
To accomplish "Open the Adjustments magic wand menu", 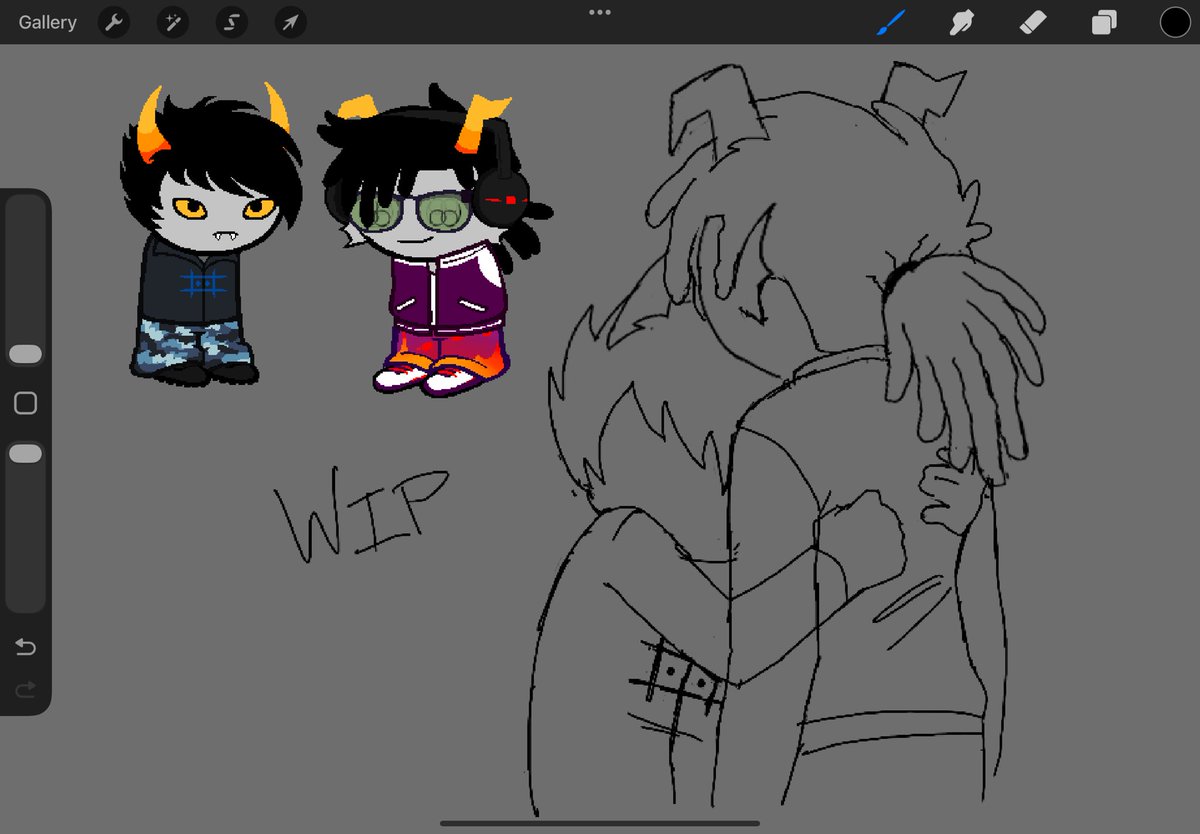I will 173,22.
